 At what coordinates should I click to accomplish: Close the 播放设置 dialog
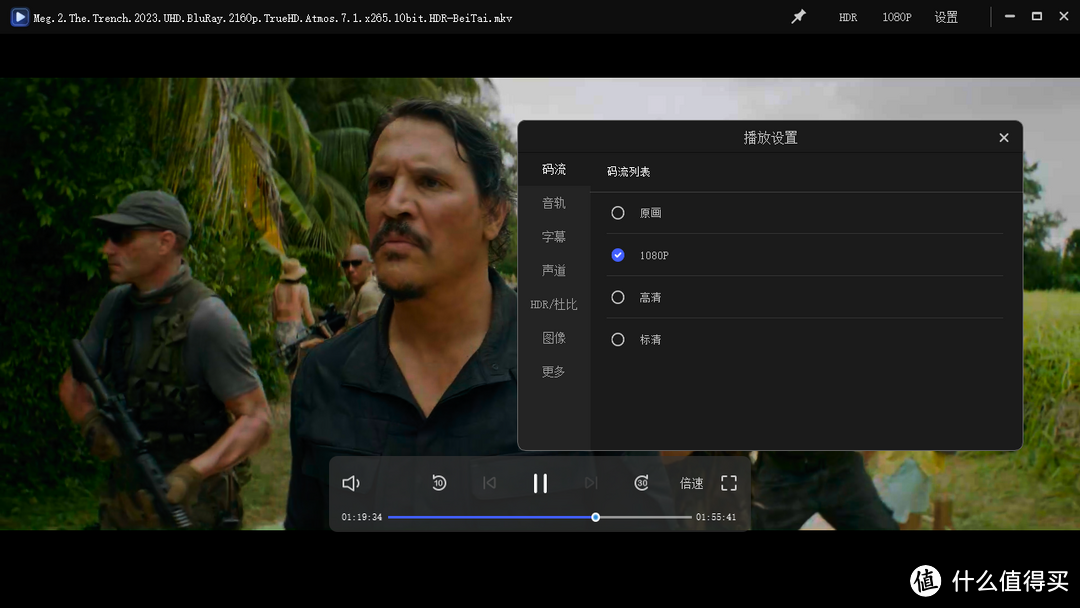[1004, 138]
